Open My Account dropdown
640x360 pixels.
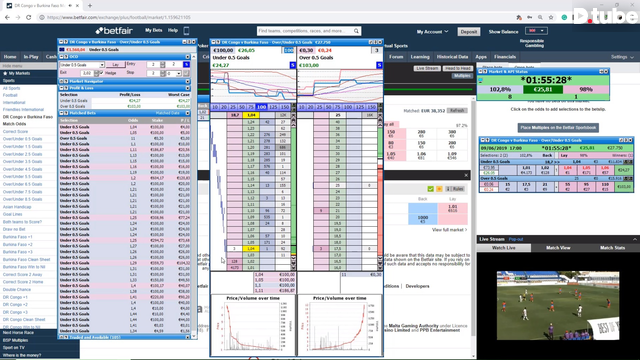(x=432, y=31)
